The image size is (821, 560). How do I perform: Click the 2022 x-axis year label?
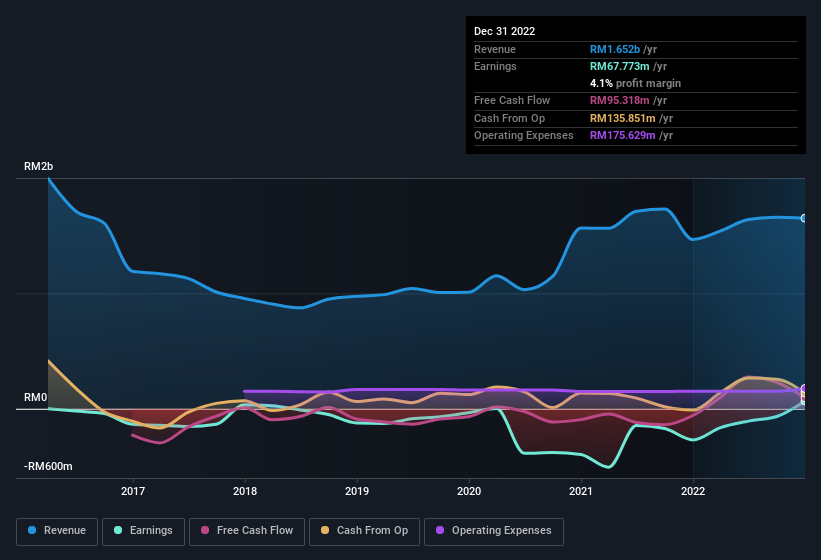pos(693,491)
